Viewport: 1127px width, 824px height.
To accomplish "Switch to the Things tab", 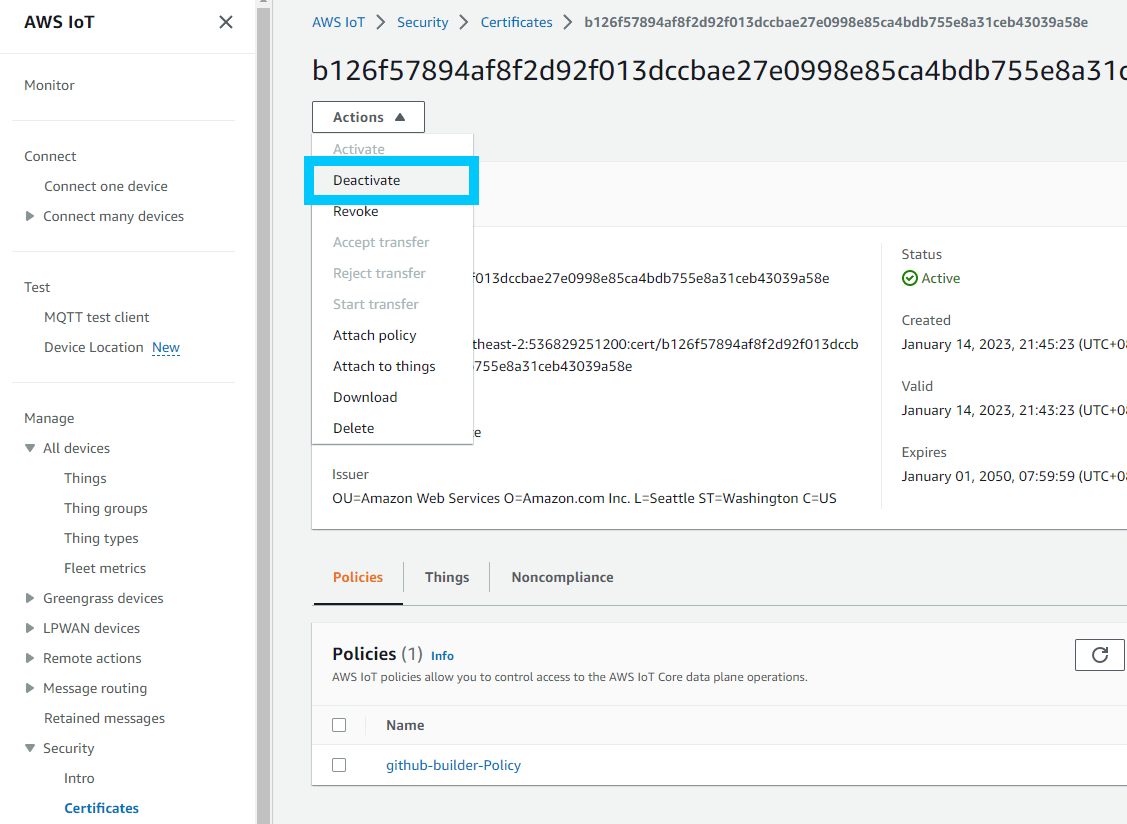I will pos(446,577).
